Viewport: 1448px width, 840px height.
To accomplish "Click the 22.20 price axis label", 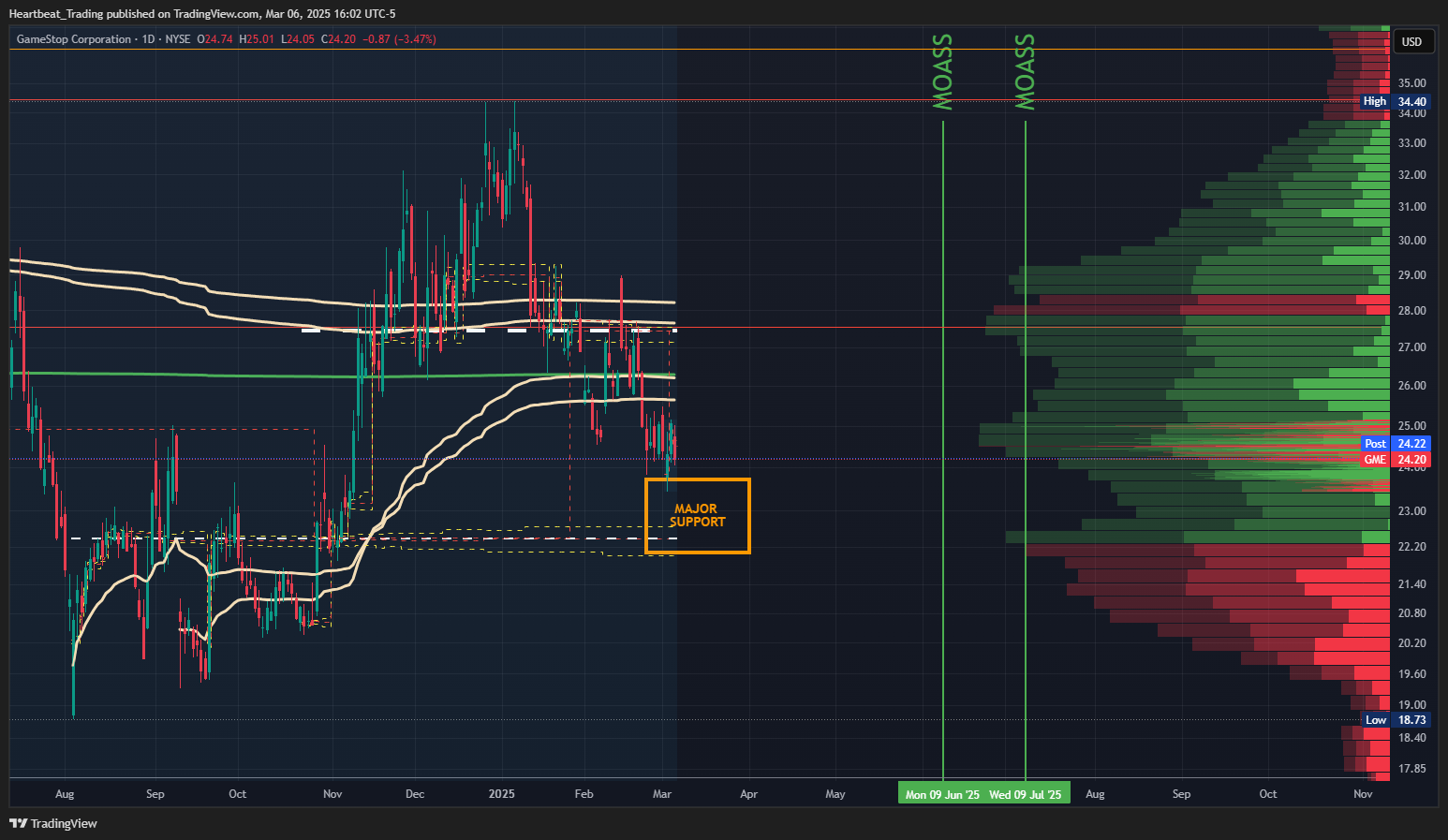I will click(x=1411, y=547).
